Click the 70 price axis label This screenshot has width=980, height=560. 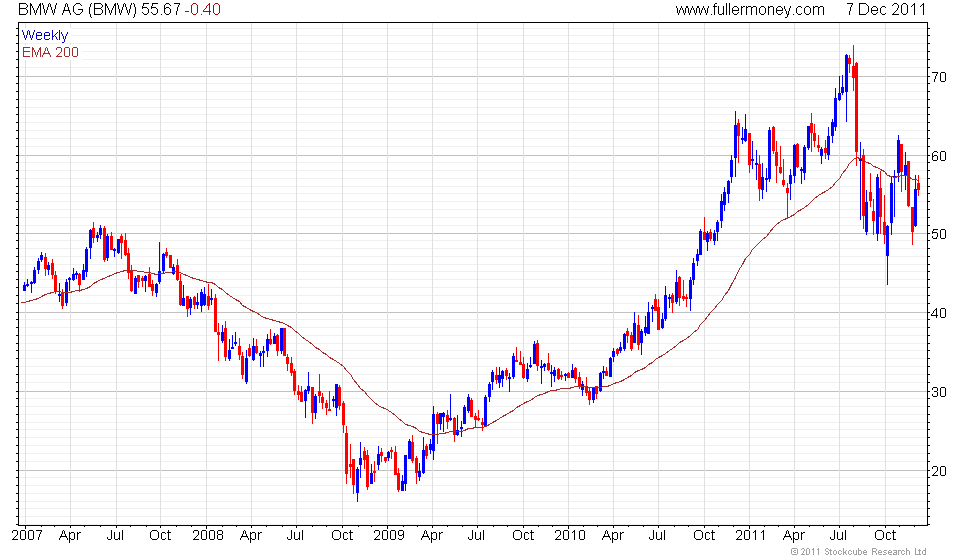click(x=939, y=78)
